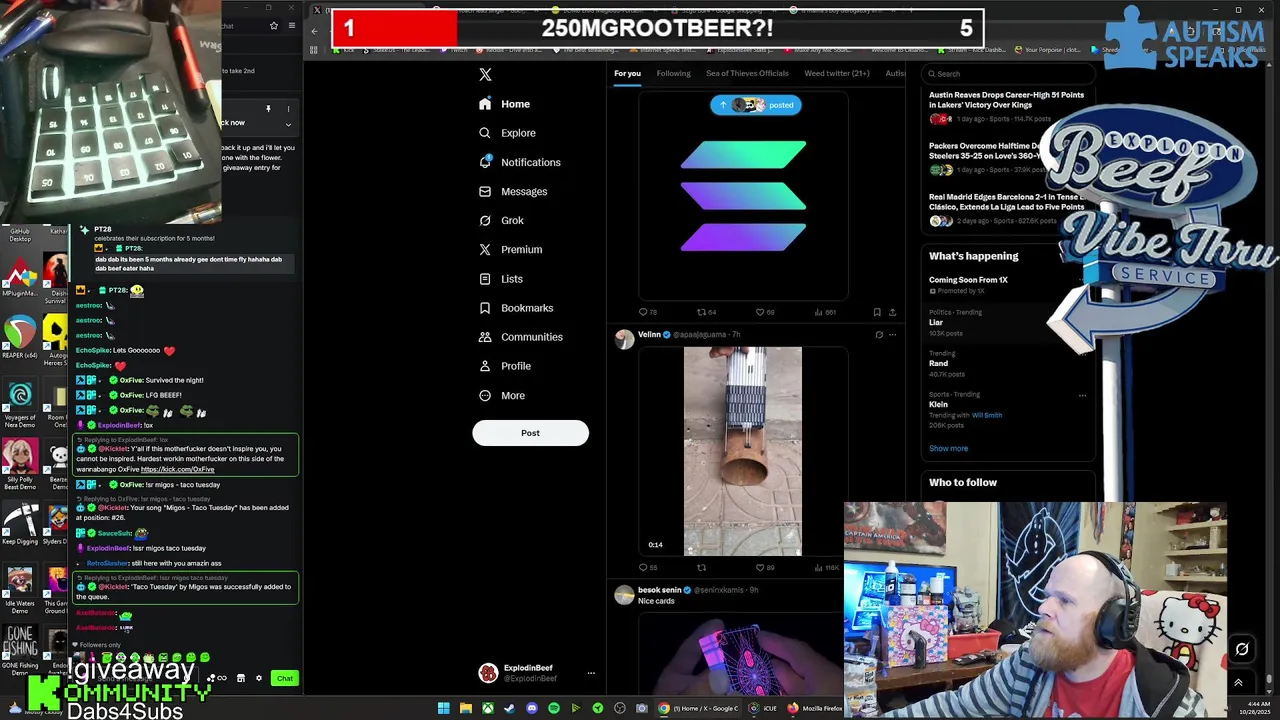
Task: Click the browser back arrow
Action: tap(314, 31)
